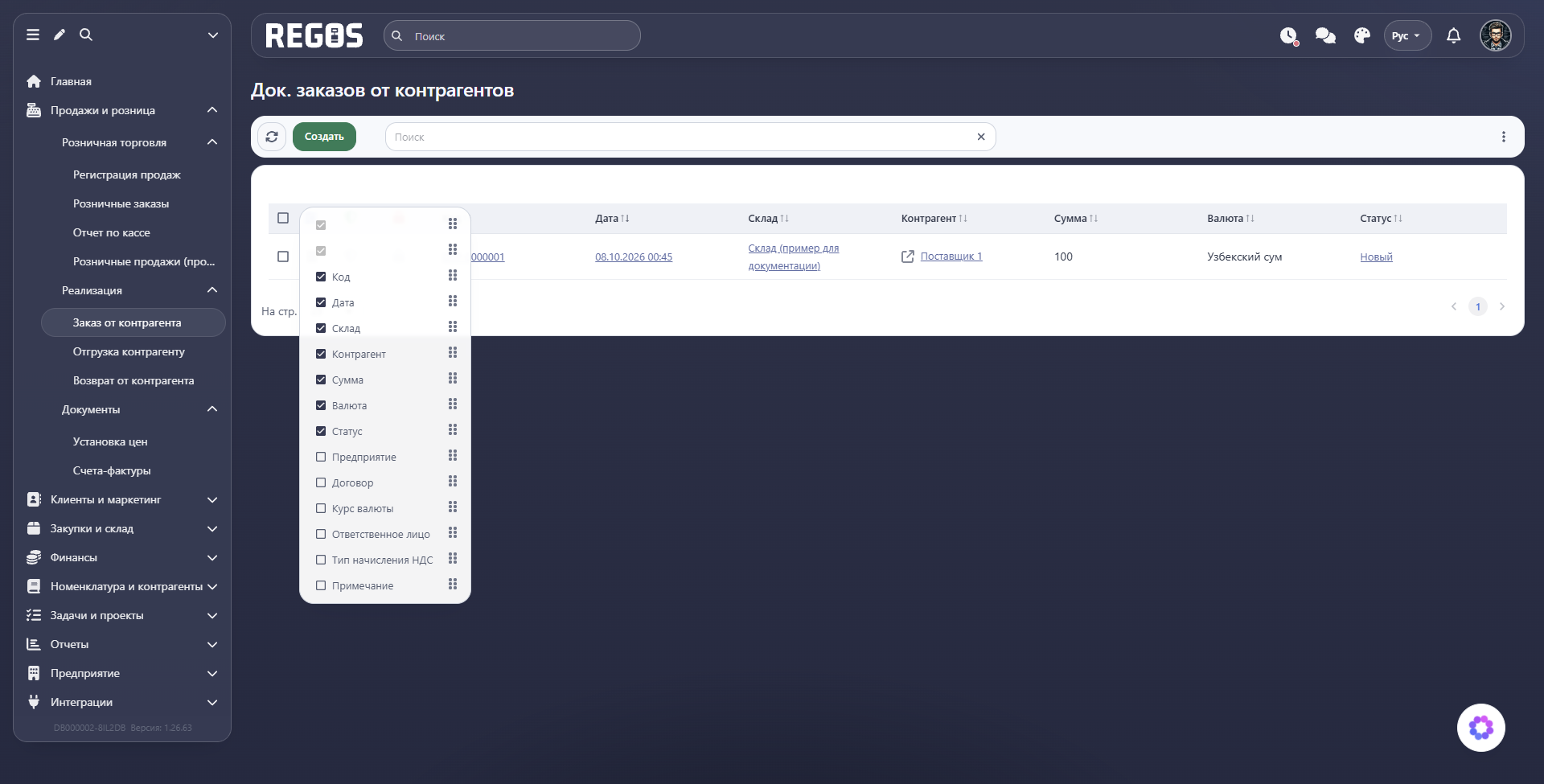Enable the Примечание column checkbox
1544x784 pixels.
[321, 585]
